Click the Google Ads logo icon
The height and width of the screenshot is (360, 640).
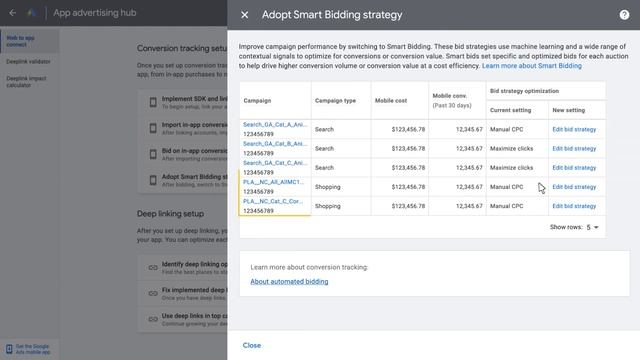click(x=31, y=13)
